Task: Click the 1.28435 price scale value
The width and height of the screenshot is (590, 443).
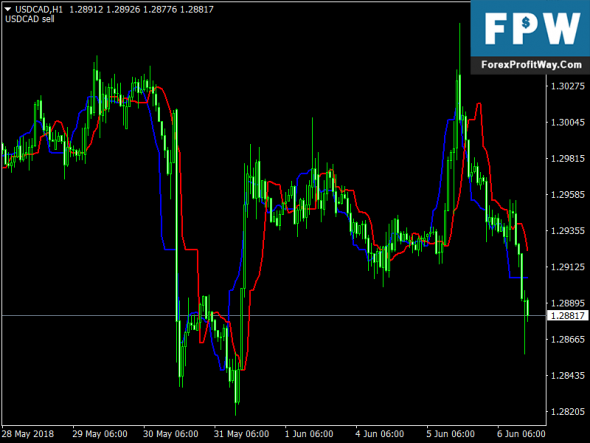Action: 568,376
